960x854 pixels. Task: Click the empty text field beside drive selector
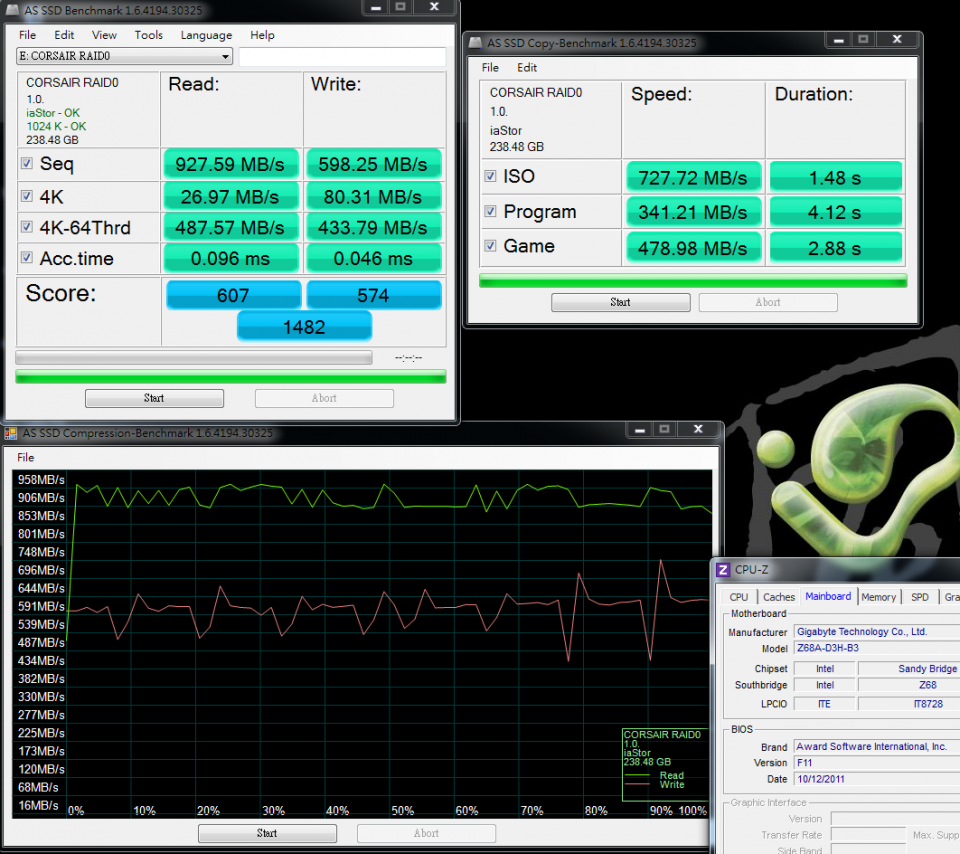click(342, 57)
